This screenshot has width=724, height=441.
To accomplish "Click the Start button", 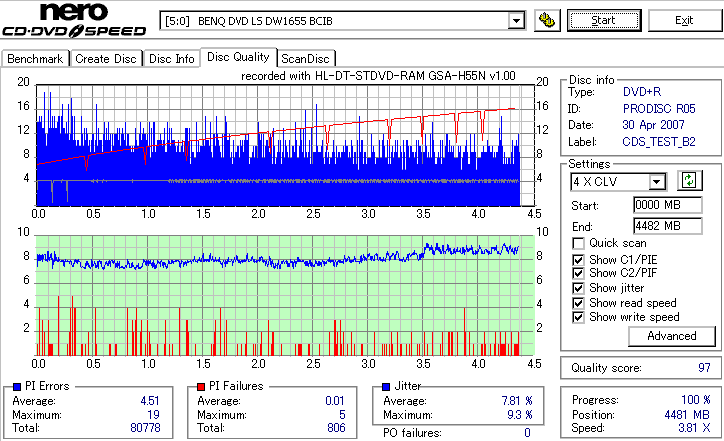I will [604, 20].
